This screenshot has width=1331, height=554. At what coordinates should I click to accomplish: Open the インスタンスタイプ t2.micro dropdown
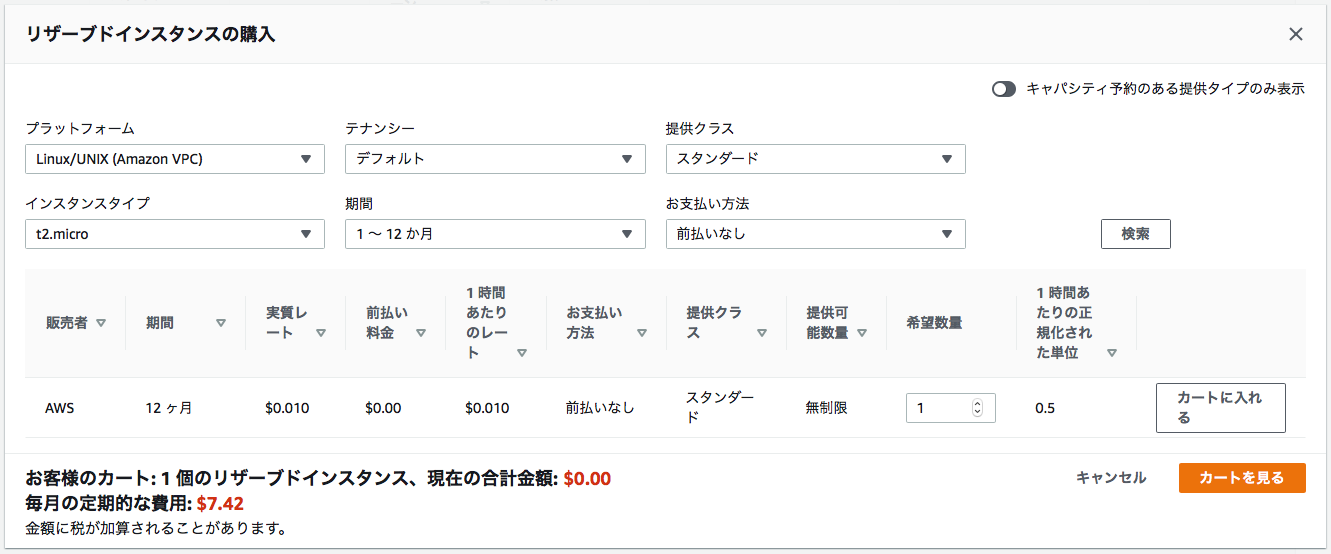pyautogui.click(x=175, y=234)
